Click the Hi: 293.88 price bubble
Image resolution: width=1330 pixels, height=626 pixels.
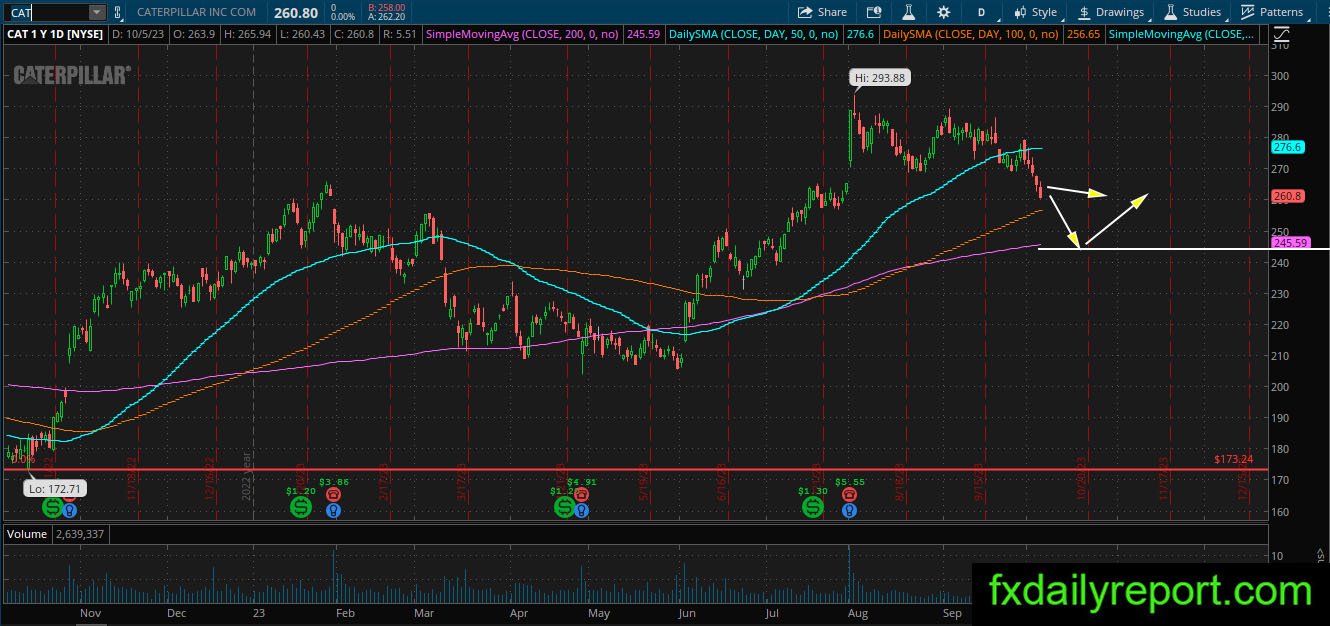[x=879, y=78]
